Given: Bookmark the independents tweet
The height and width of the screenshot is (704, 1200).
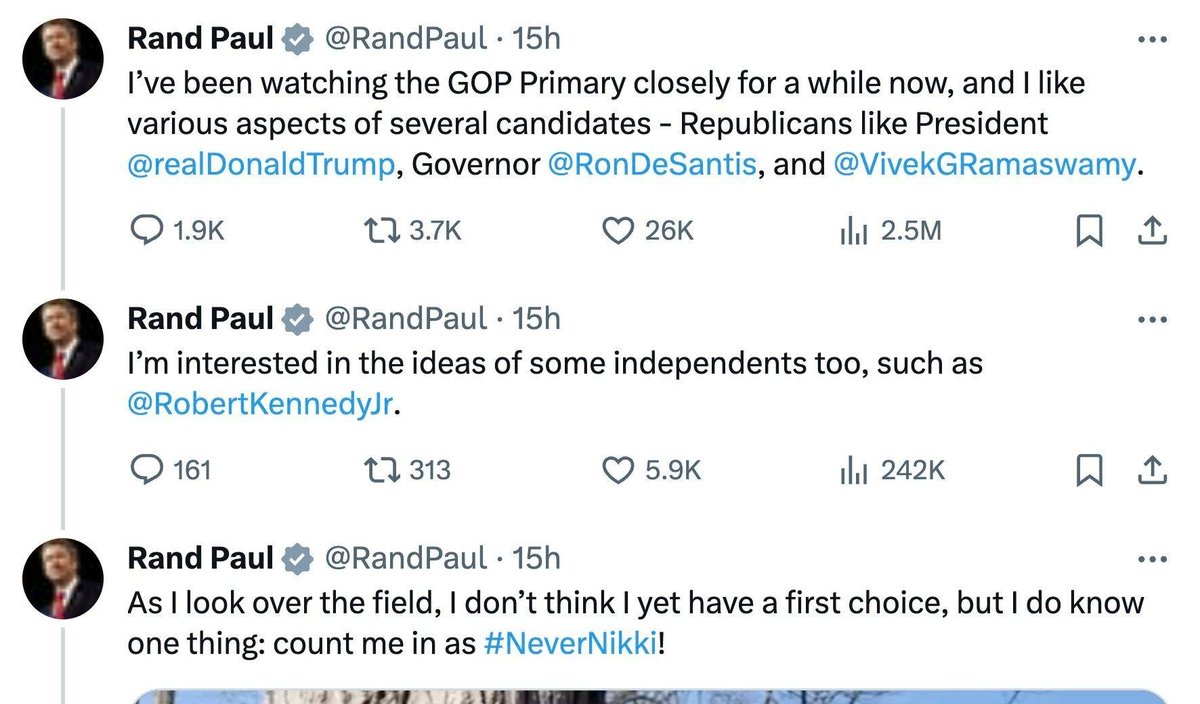Looking at the screenshot, I should 1086,469.
